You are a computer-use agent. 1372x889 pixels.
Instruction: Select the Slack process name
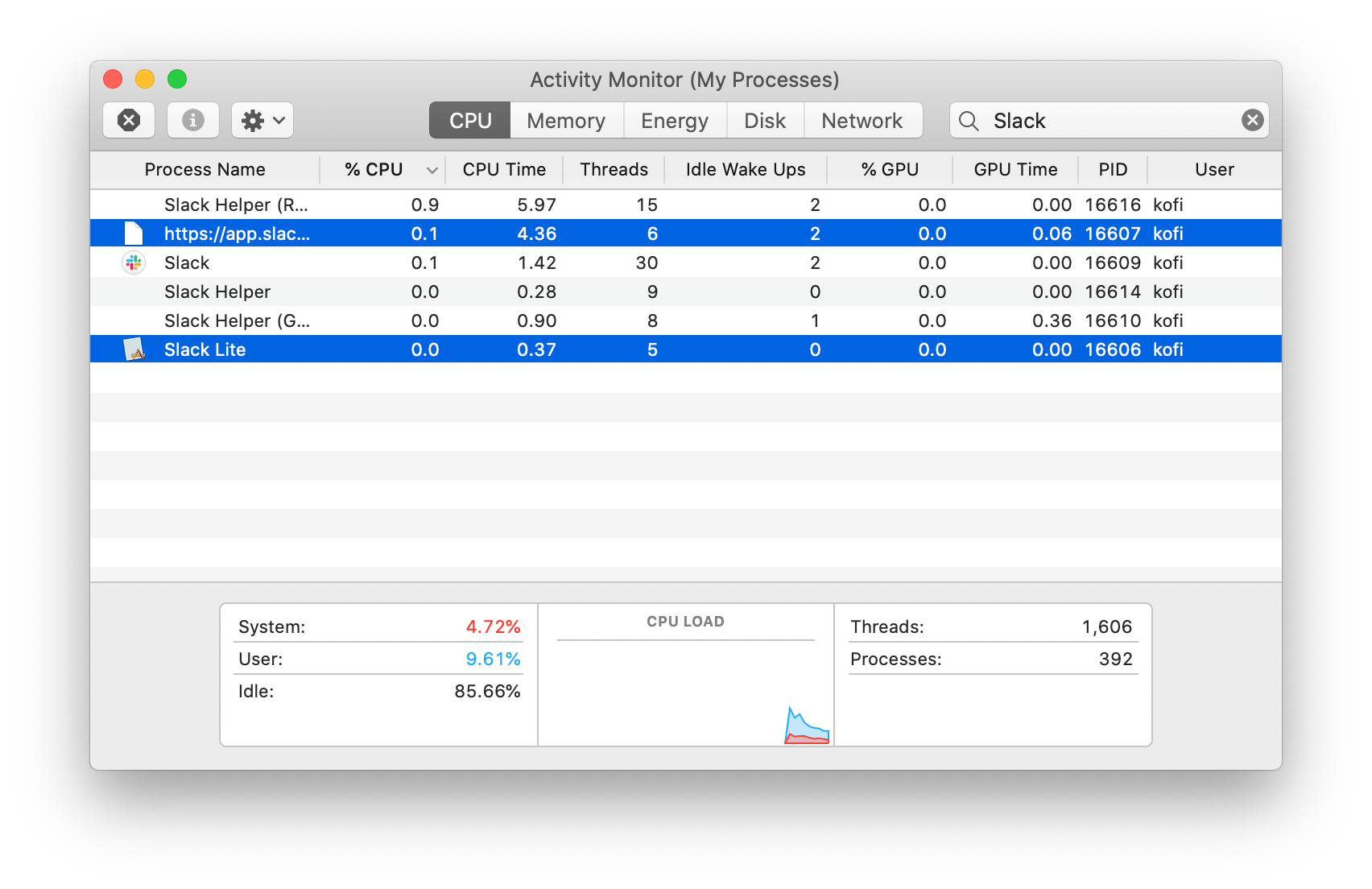coord(187,263)
